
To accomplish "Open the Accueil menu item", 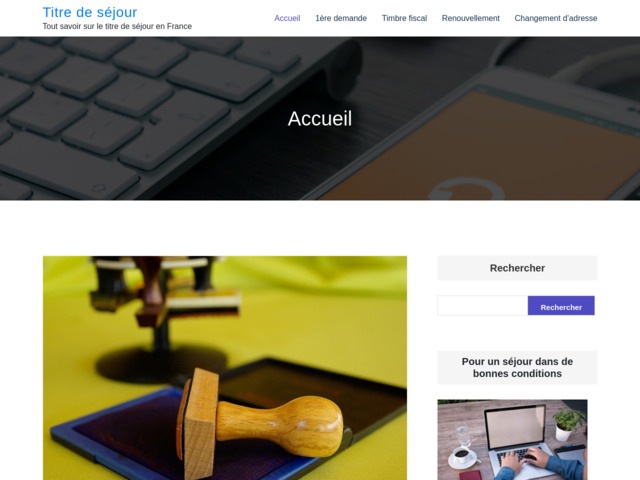I will point(287,18).
